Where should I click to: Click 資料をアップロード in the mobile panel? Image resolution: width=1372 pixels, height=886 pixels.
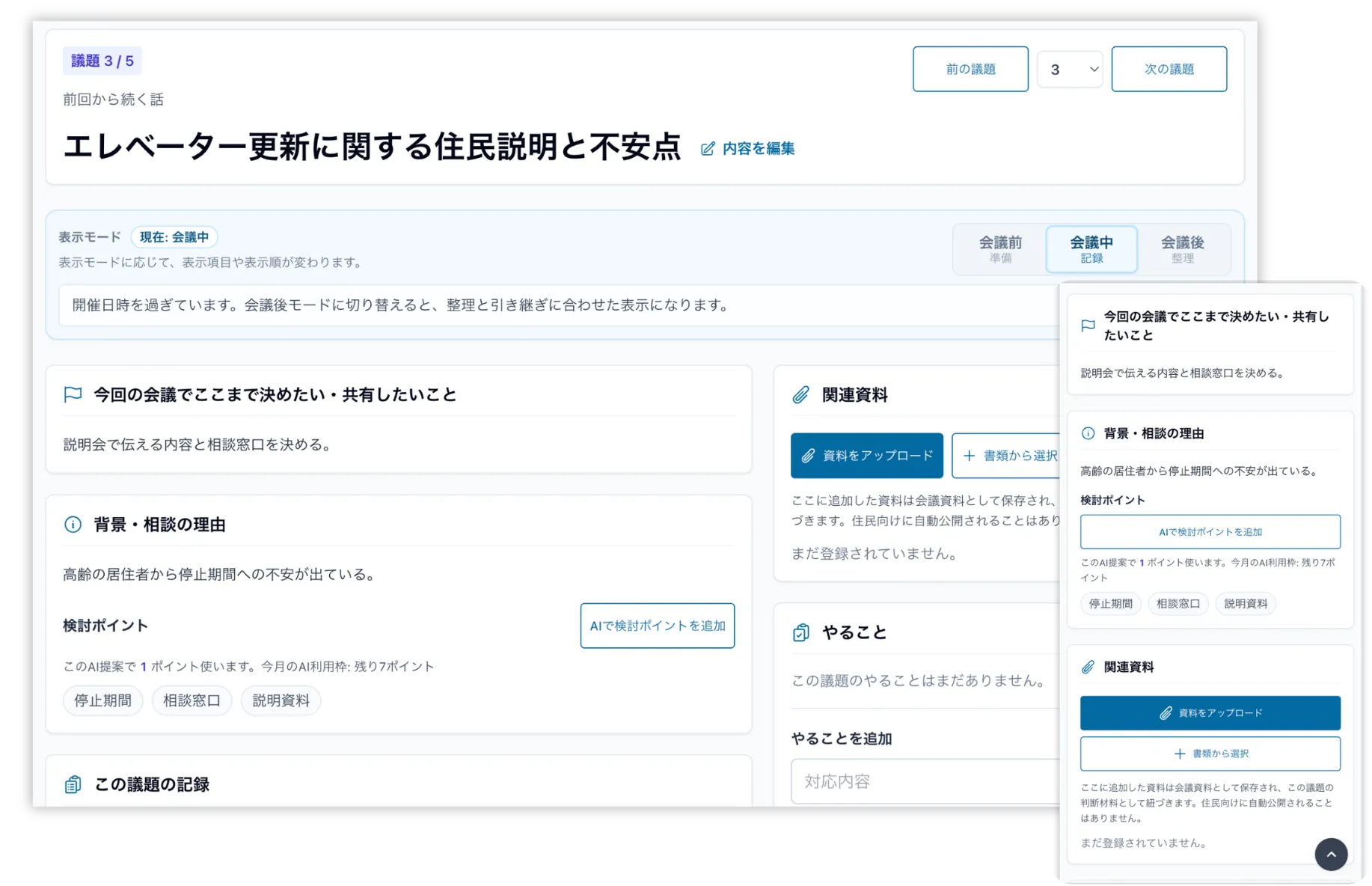[1210, 713]
